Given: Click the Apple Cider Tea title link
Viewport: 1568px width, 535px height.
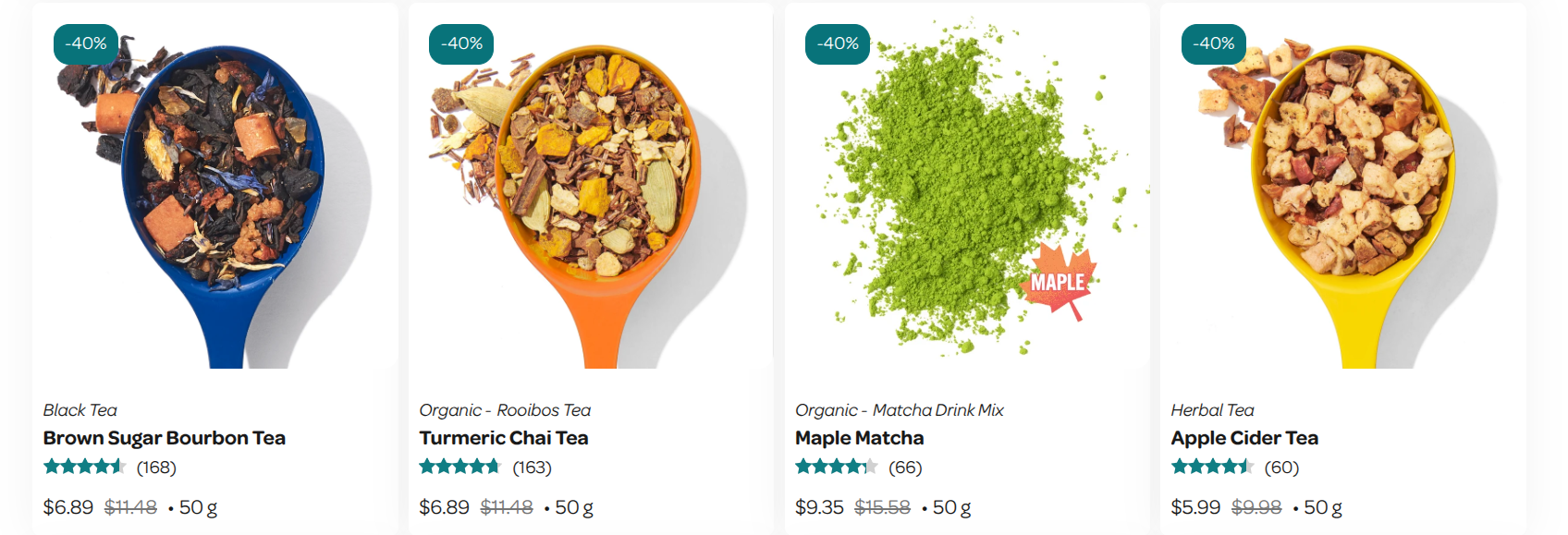Looking at the screenshot, I should pyautogui.click(x=1244, y=438).
